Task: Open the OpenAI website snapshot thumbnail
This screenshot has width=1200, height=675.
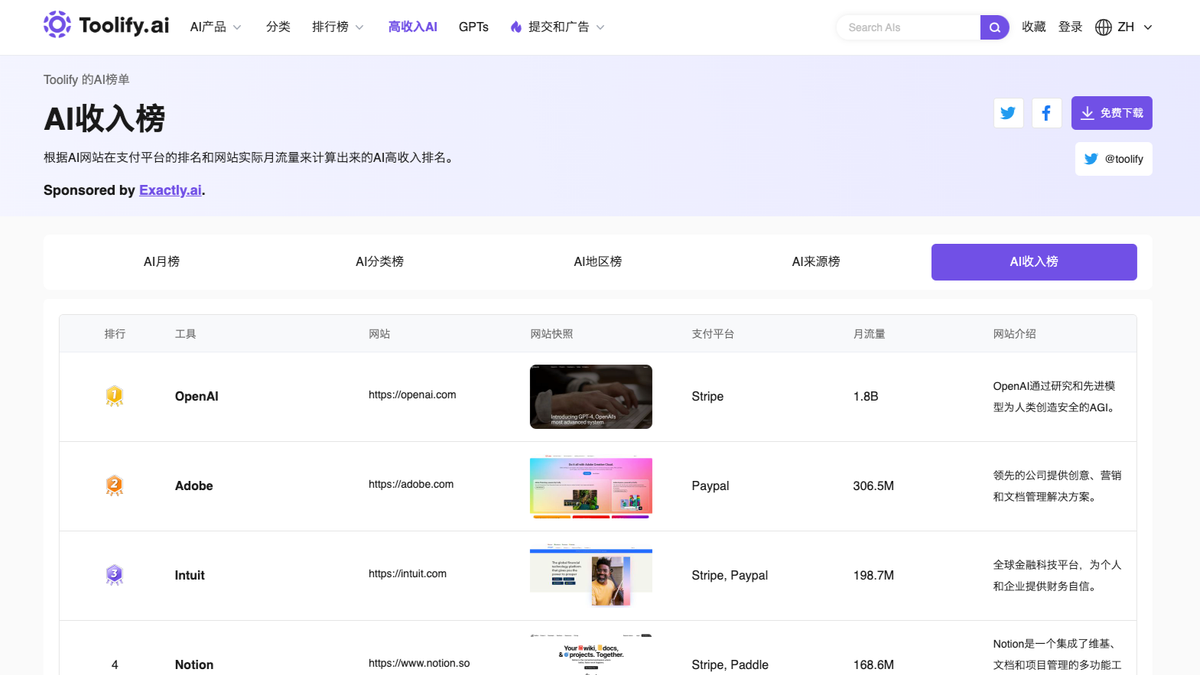Action: 591,397
